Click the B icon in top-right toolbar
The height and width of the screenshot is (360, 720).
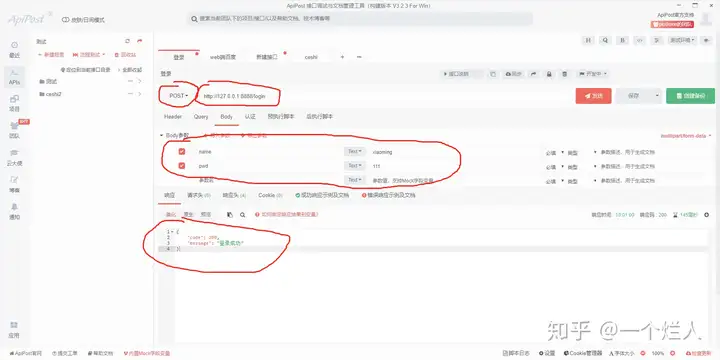point(622,40)
